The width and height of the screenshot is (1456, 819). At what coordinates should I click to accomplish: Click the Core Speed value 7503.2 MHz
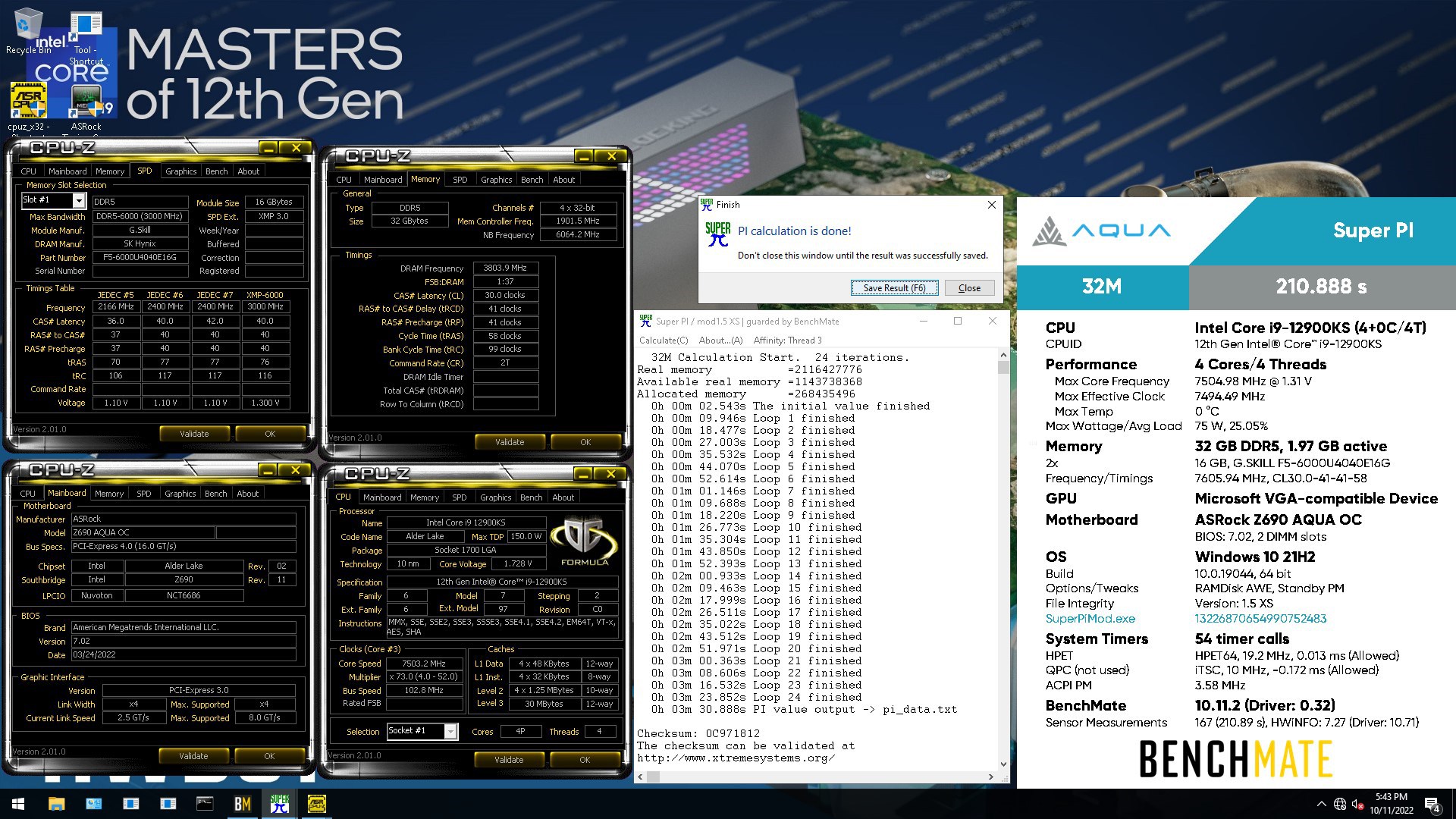point(423,664)
